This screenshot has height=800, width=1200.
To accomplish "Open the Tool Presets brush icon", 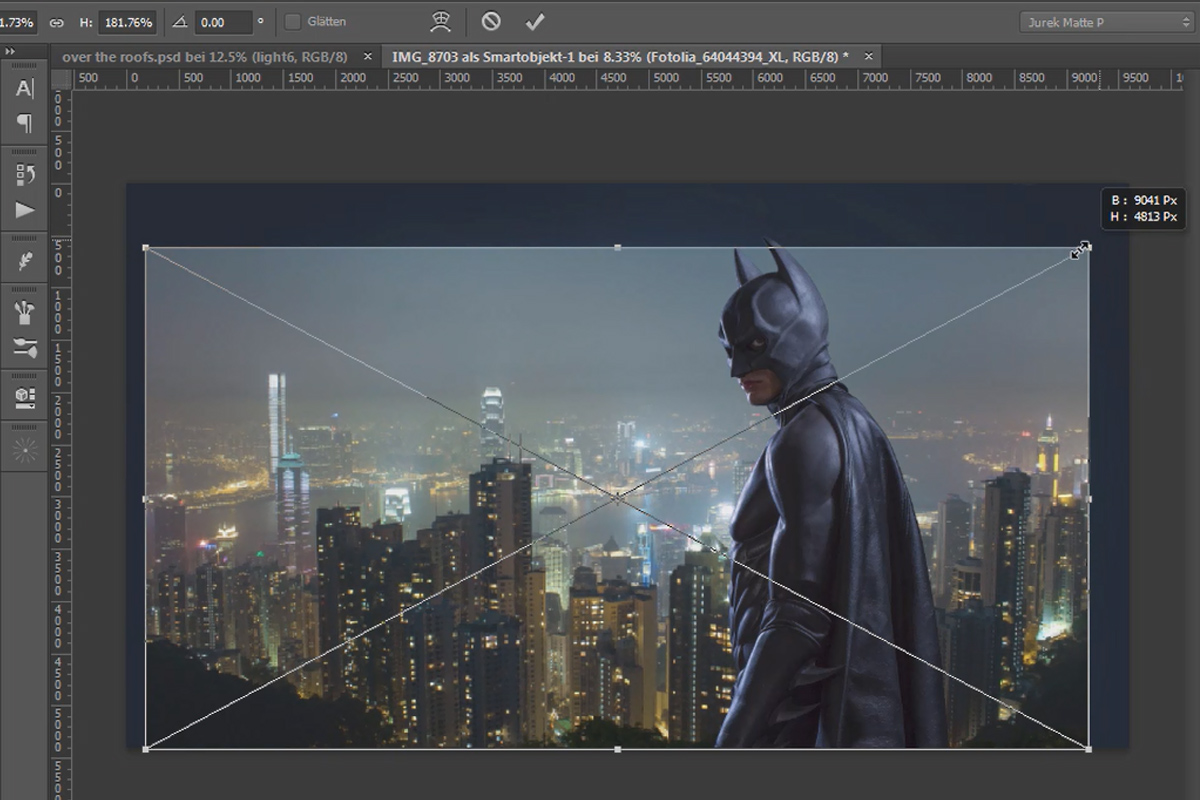I will [x=25, y=348].
